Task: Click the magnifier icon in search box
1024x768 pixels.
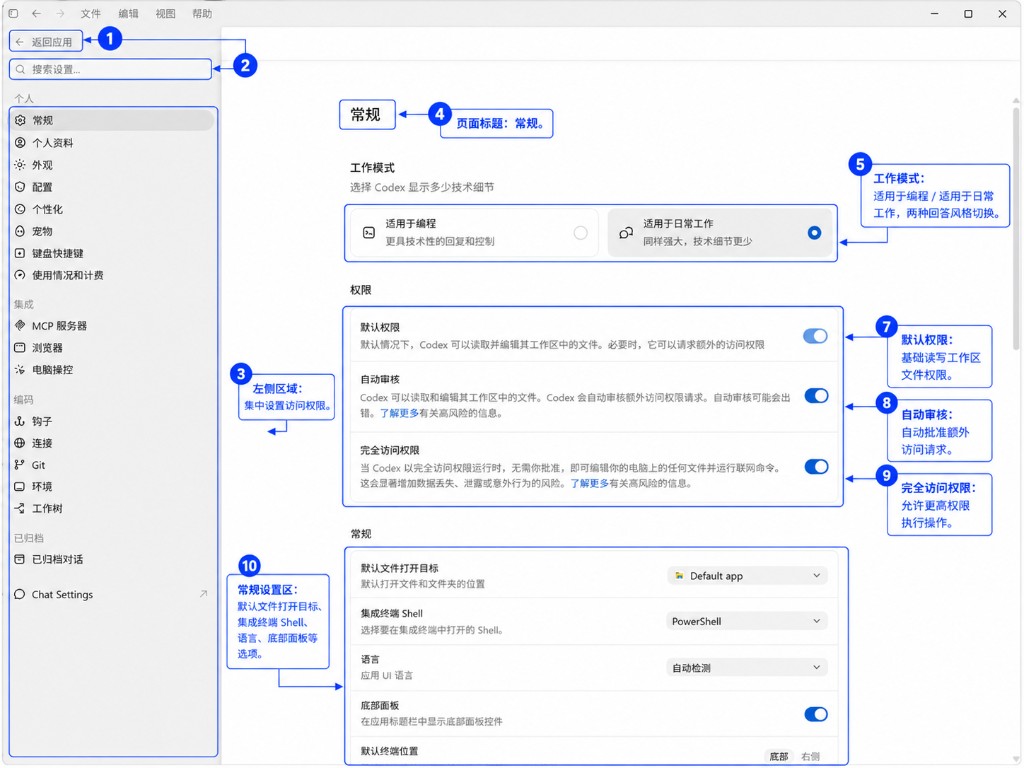Action: pos(20,69)
